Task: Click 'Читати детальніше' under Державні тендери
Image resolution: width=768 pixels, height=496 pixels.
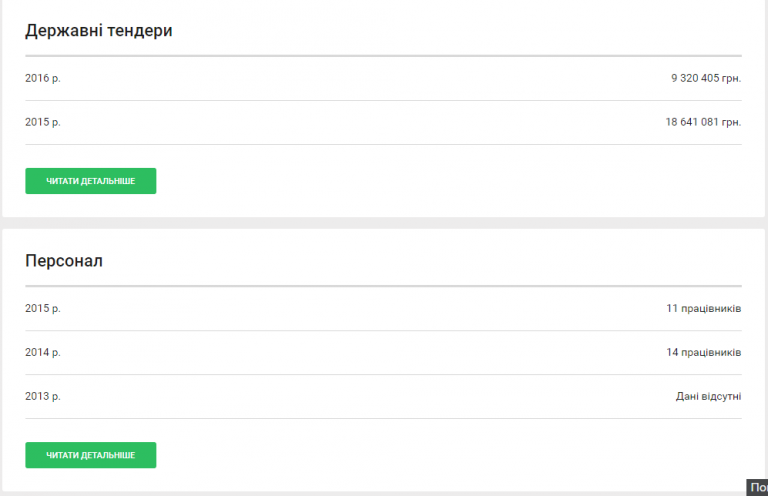Action: 90,181
